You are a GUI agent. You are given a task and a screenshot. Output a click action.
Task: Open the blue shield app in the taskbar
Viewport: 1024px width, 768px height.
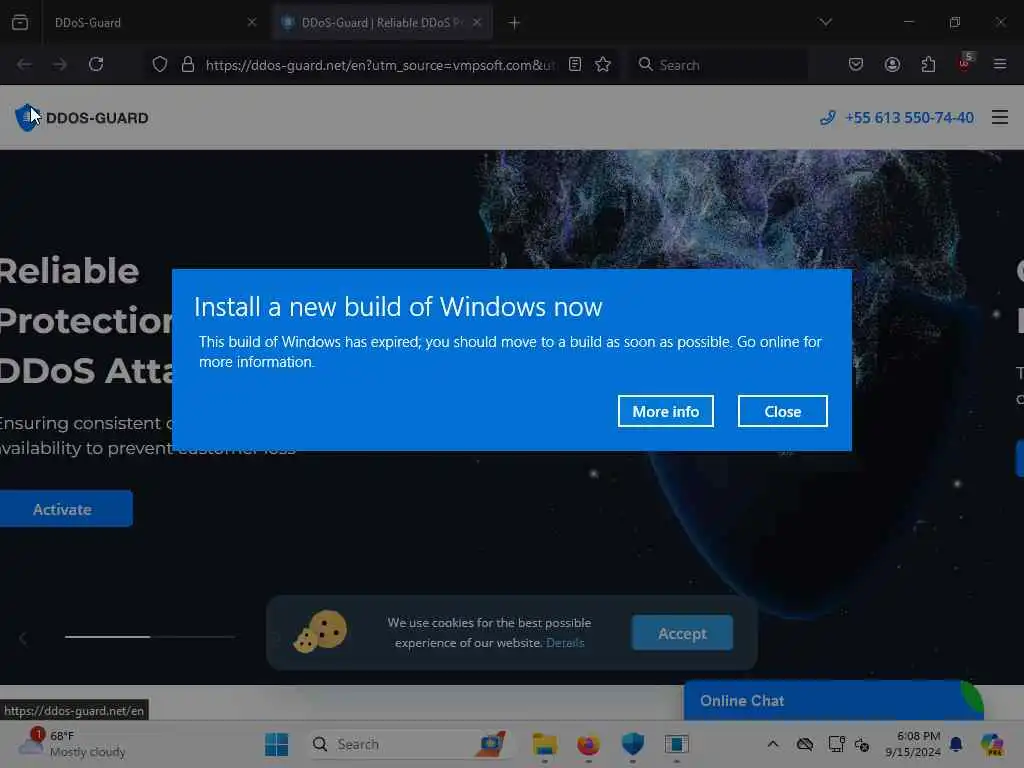coord(632,744)
